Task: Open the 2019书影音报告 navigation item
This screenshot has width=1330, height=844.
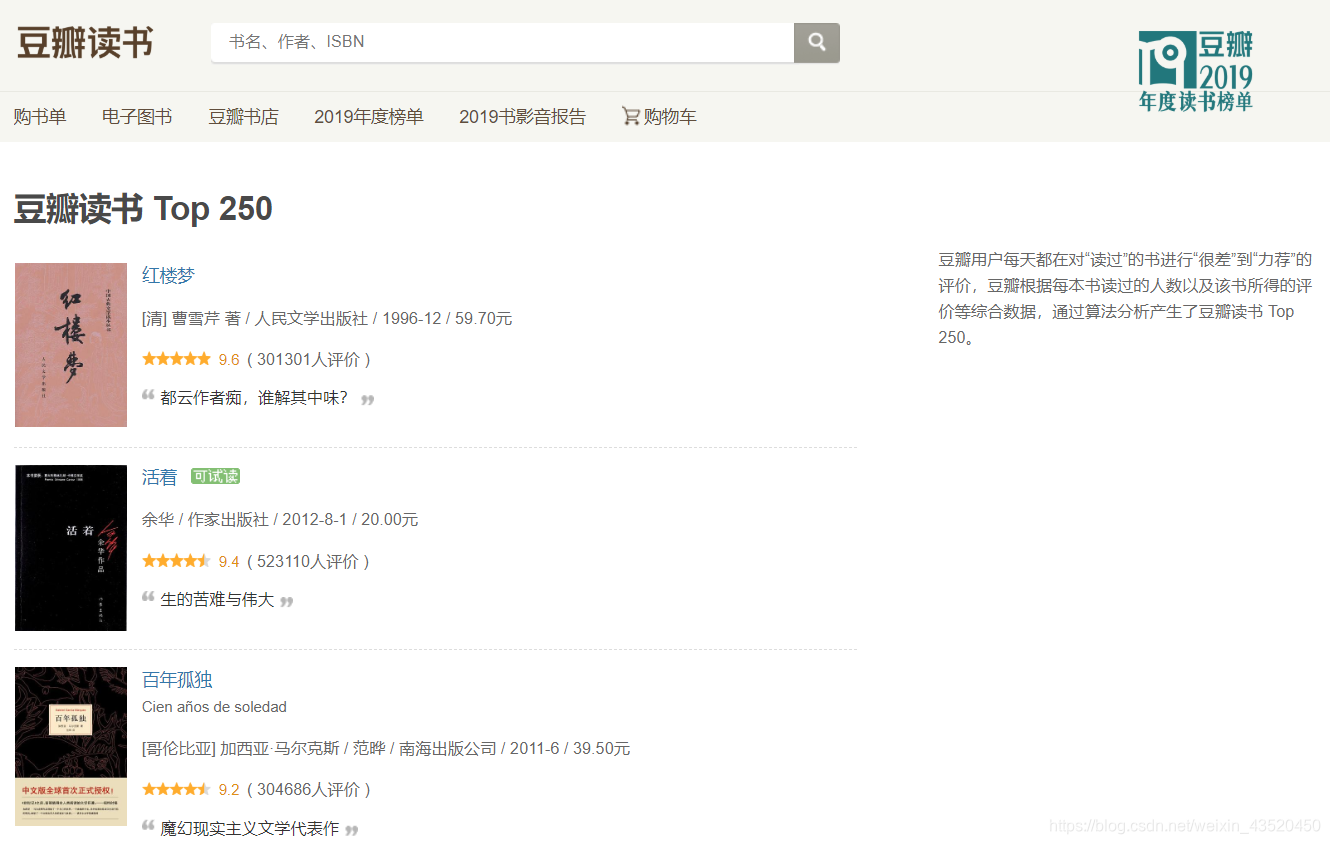Action: coord(523,117)
